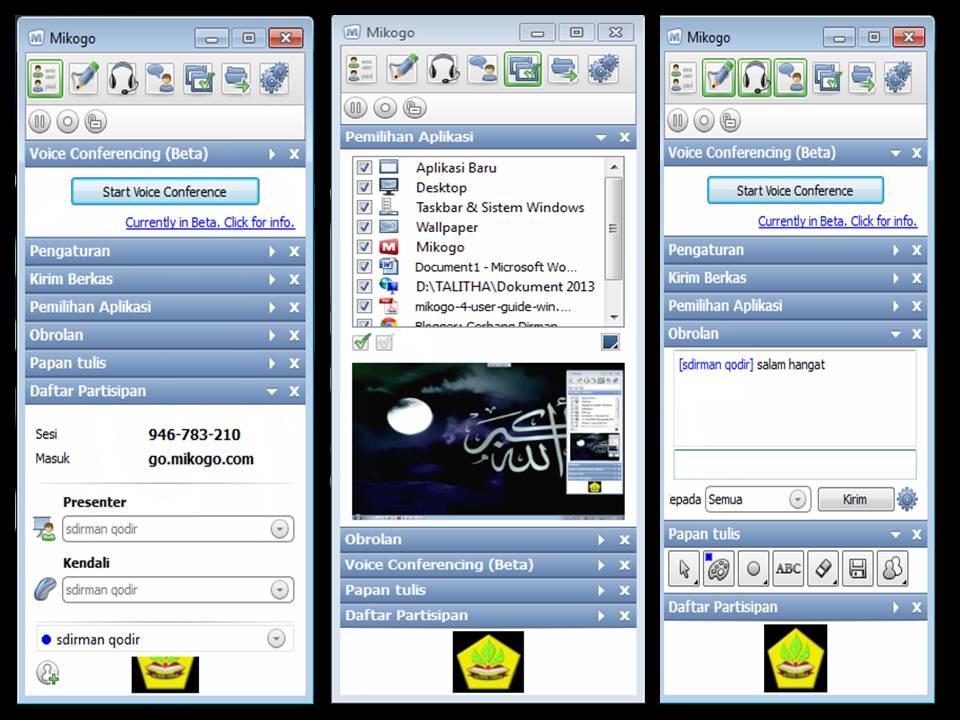960x720 pixels.
Task: Click application selection icon in left Mikogo window
Action: coord(199,78)
